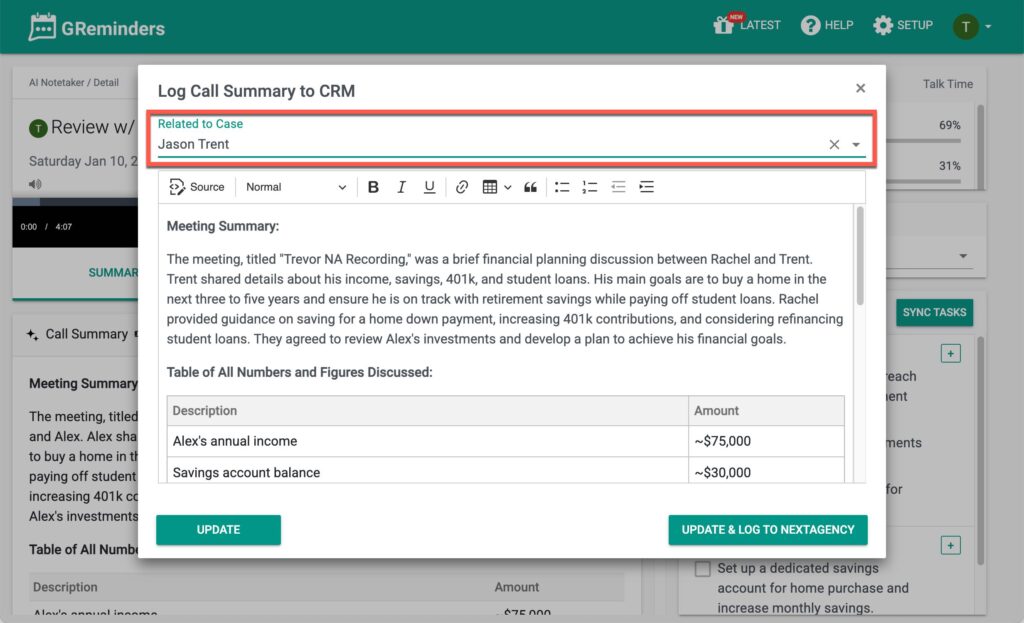Apply italic formatting in editor
Screen dimensions: 1024x623
click(x=401, y=187)
